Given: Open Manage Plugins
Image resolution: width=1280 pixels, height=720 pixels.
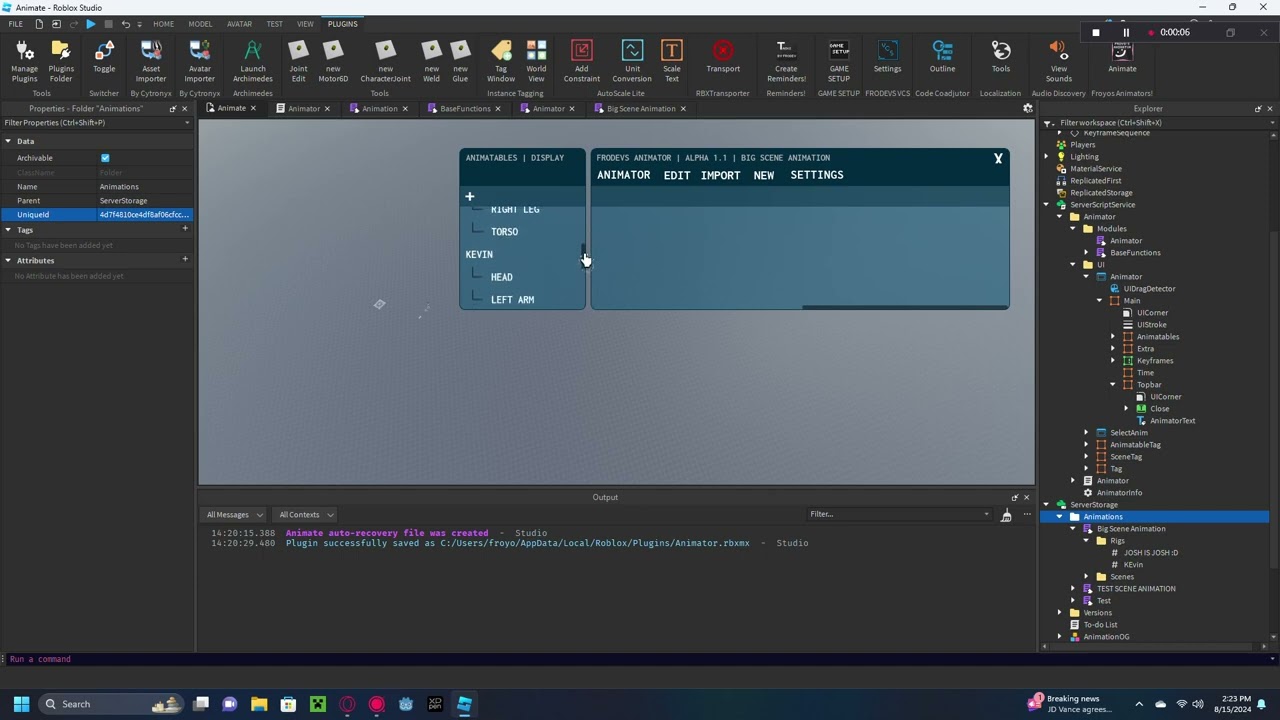Looking at the screenshot, I should [24, 62].
